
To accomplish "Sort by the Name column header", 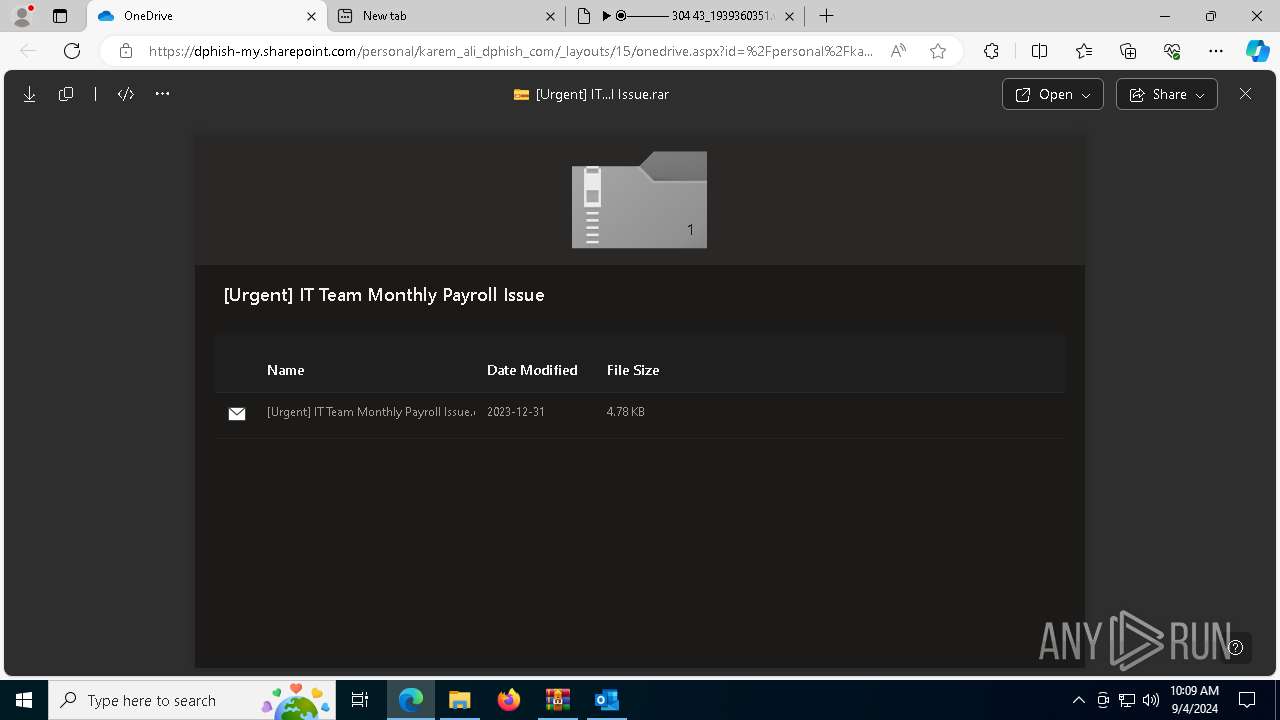I will 285,370.
